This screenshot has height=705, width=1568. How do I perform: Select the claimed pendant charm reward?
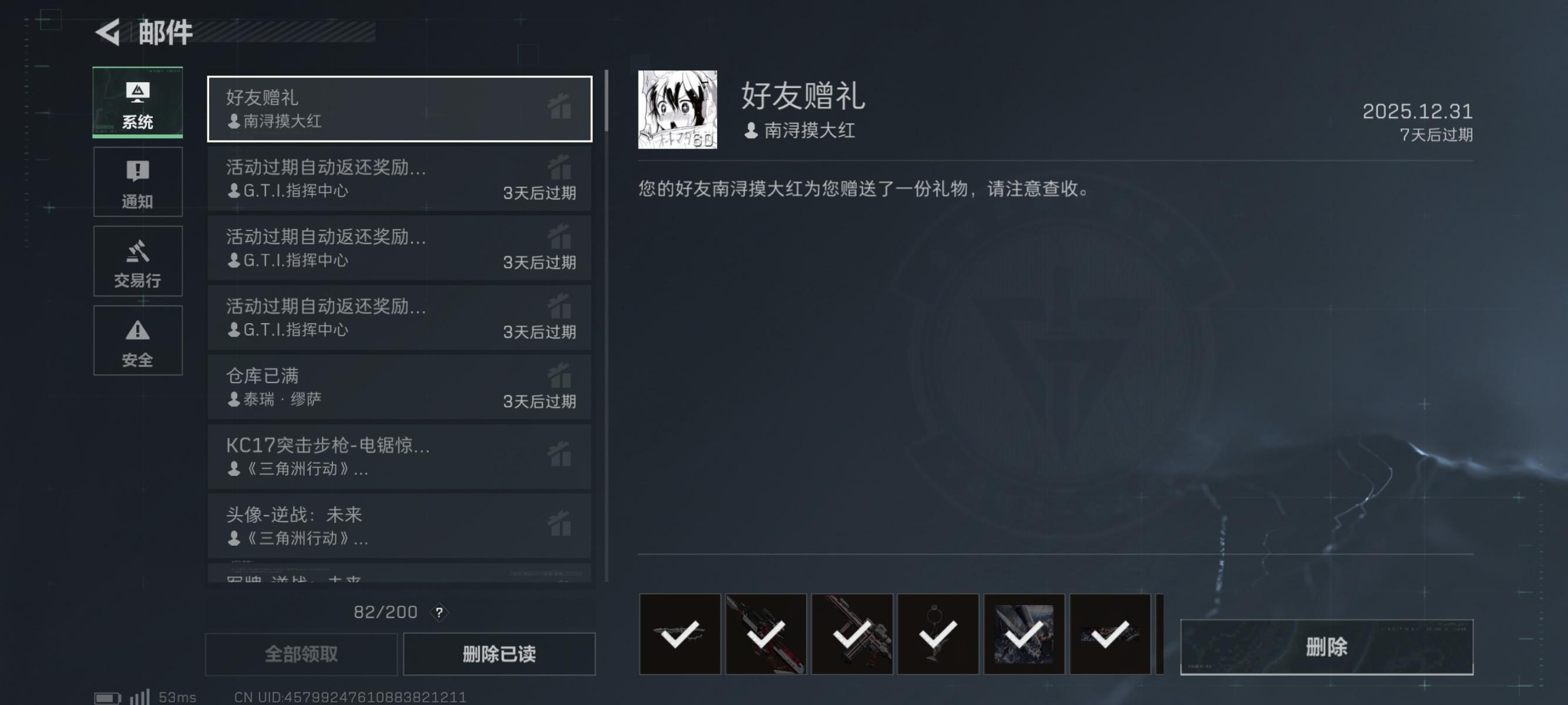click(938, 634)
